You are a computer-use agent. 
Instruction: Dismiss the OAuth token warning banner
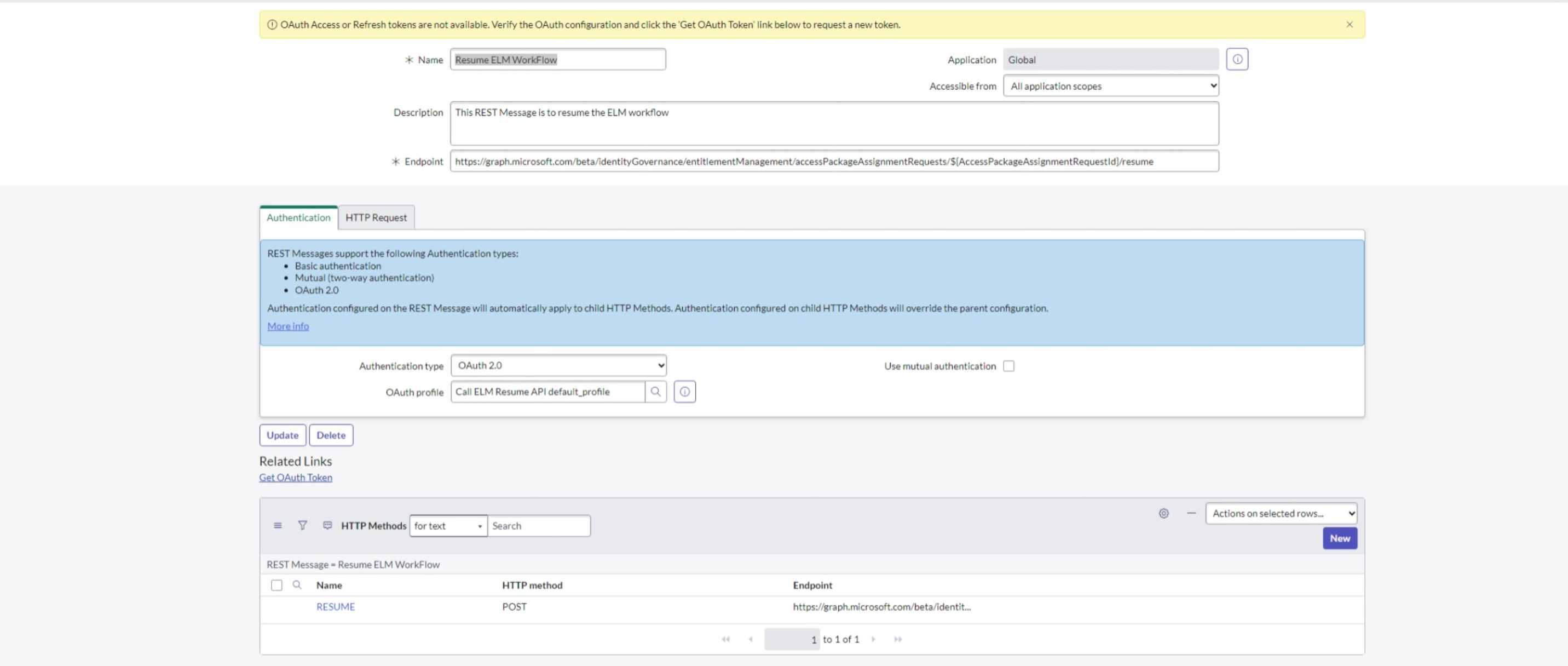point(1350,24)
